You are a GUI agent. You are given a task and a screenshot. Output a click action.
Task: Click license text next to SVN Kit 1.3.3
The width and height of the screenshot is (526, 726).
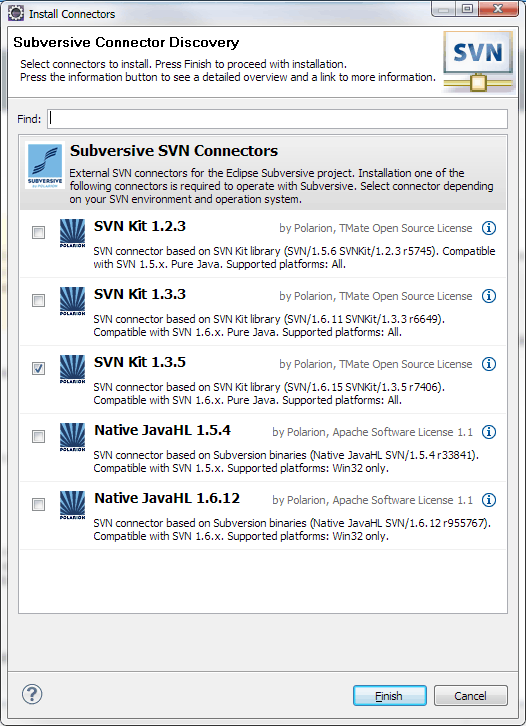[376, 296]
